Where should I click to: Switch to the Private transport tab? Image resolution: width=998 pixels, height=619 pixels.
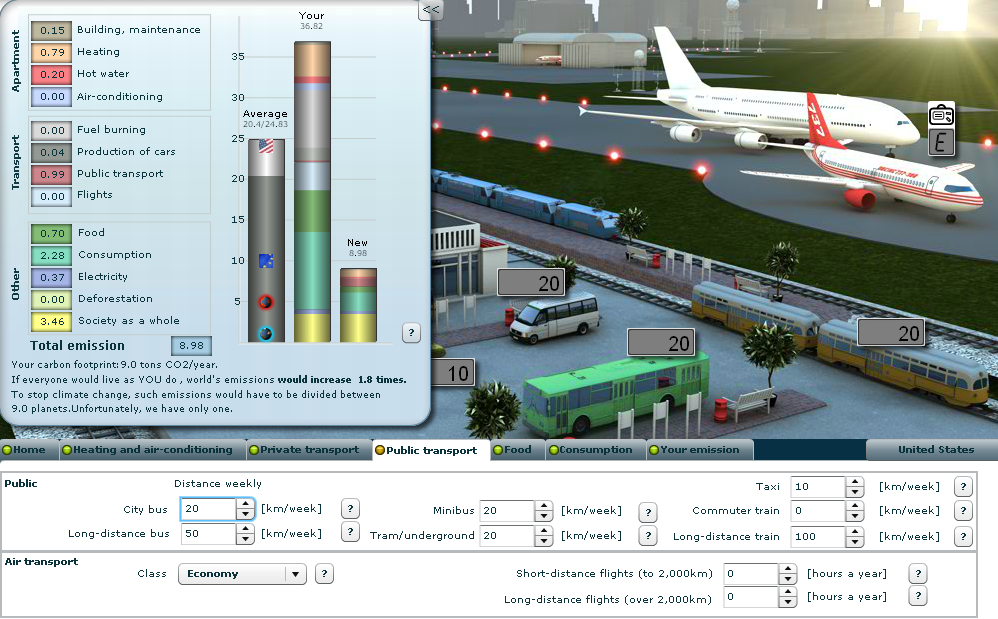[x=309, y=450]
